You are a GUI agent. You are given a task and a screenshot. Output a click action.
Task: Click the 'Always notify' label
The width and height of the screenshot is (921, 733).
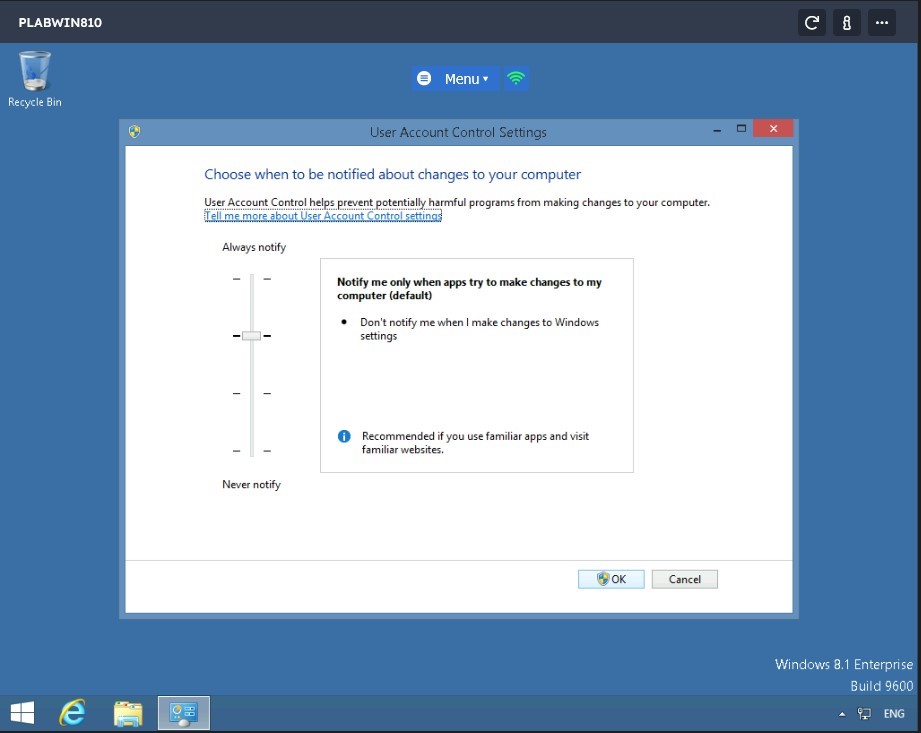(254, 247)
